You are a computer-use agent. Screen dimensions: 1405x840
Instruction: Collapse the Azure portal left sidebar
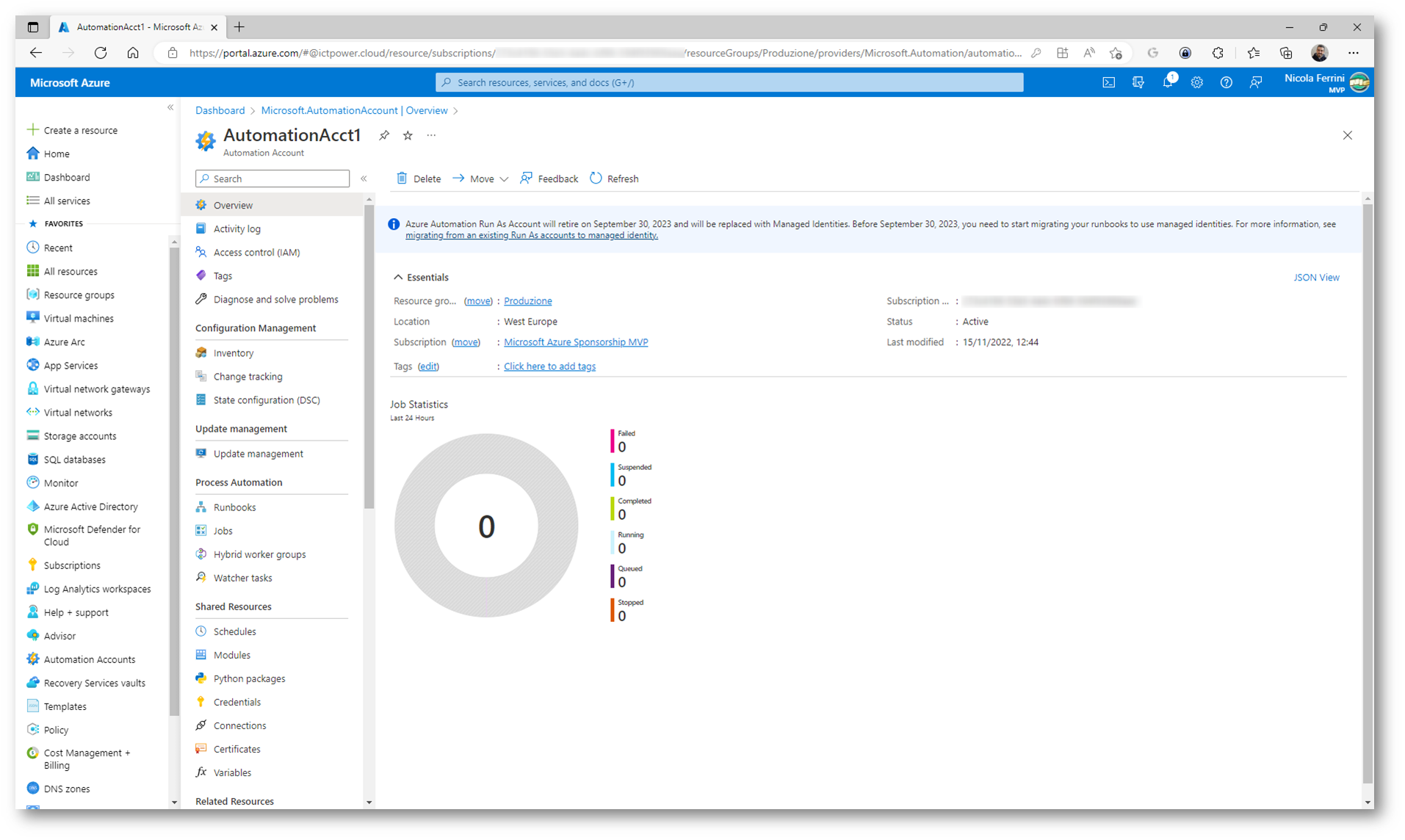(x=170, y=108)
